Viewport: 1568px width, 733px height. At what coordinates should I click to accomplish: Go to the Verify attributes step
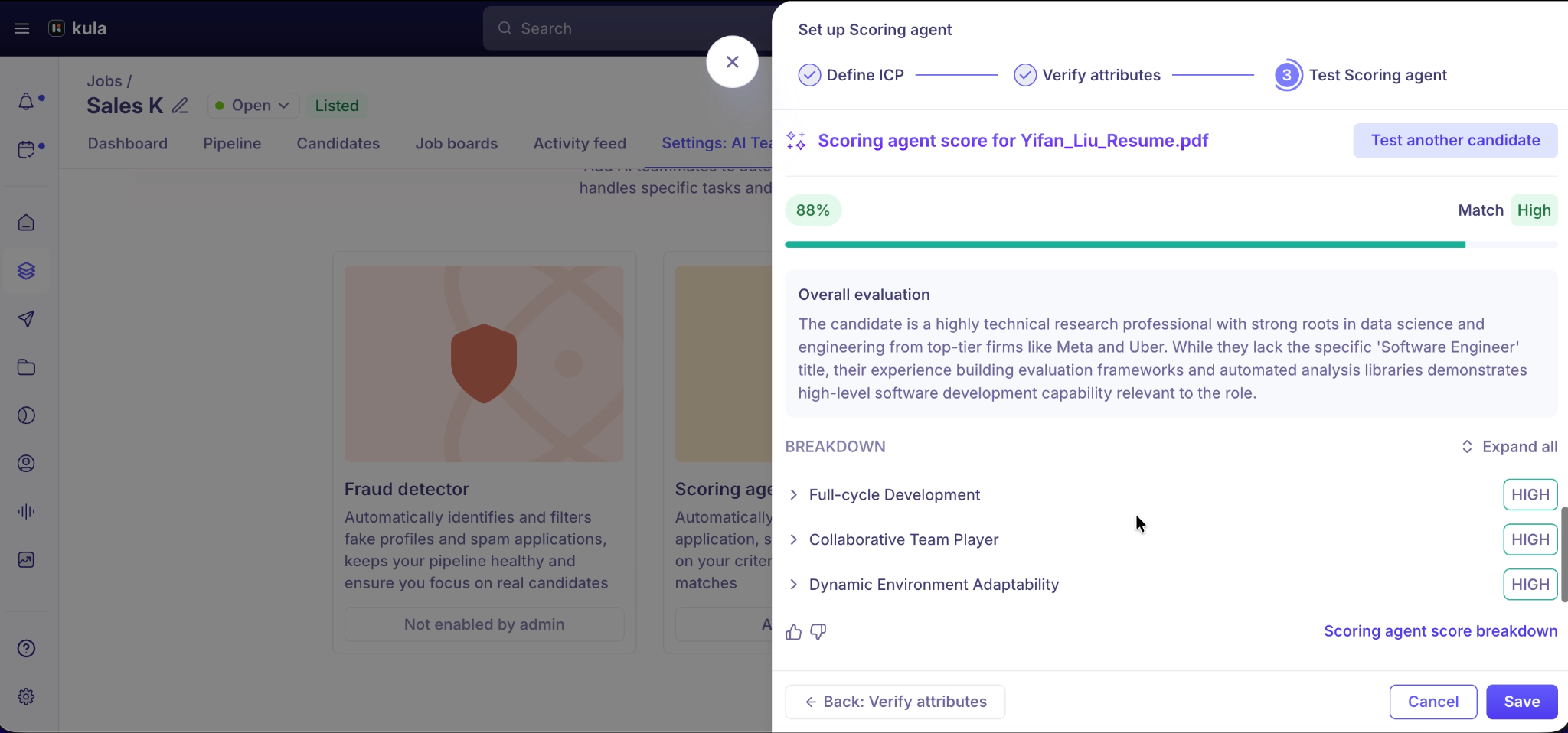(x=1087, y=75)
